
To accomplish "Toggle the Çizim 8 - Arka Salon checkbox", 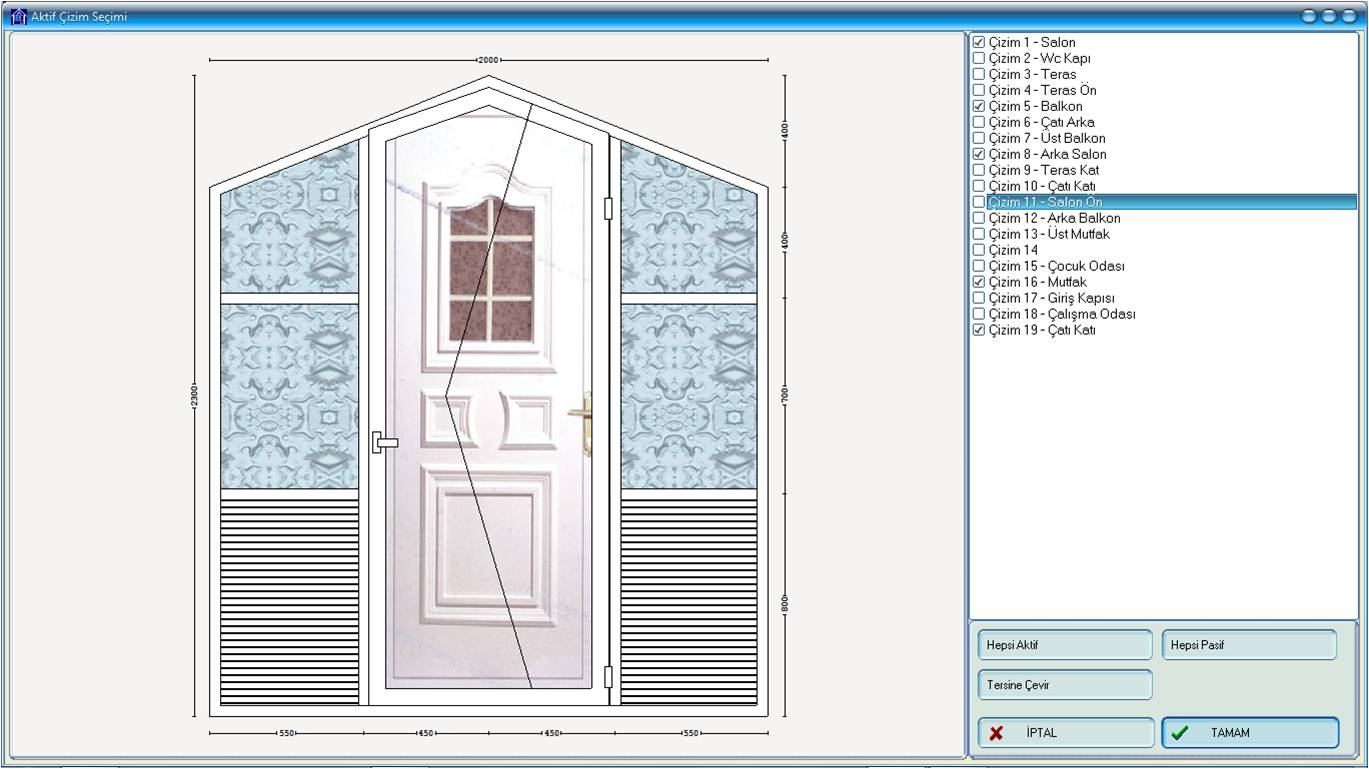I will [x=979, y=154].
